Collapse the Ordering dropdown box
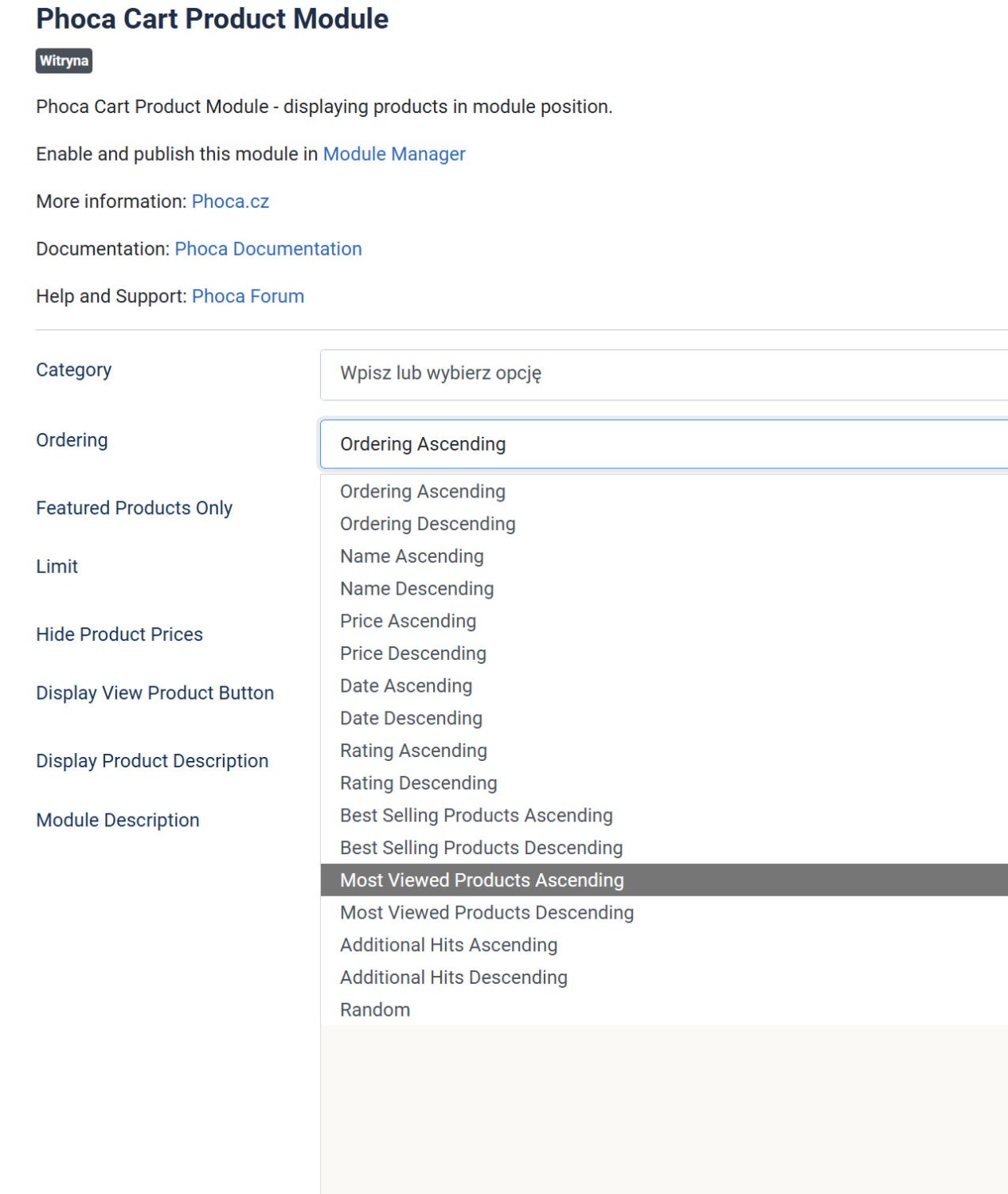 point(662,444)
